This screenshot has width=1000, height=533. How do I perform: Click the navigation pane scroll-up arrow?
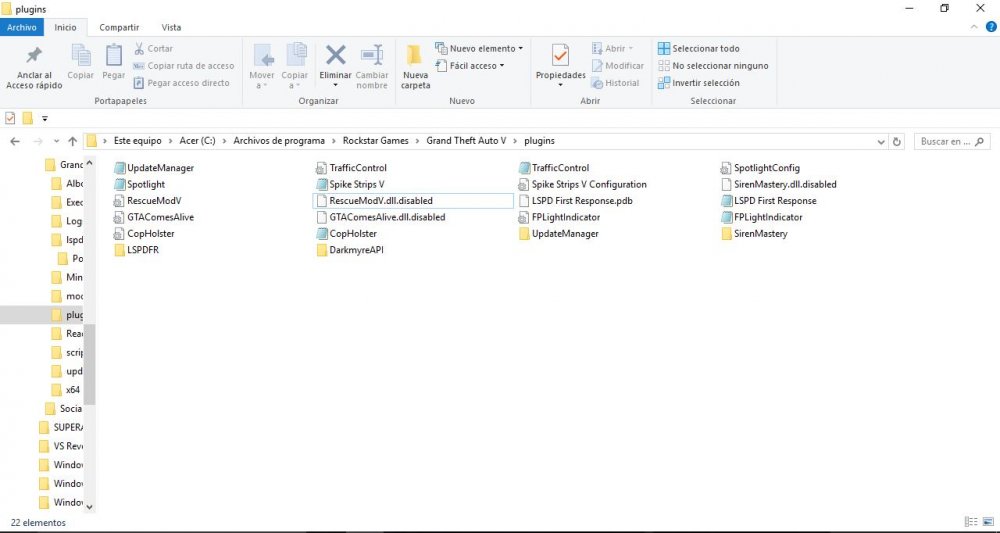pos(89,163)
